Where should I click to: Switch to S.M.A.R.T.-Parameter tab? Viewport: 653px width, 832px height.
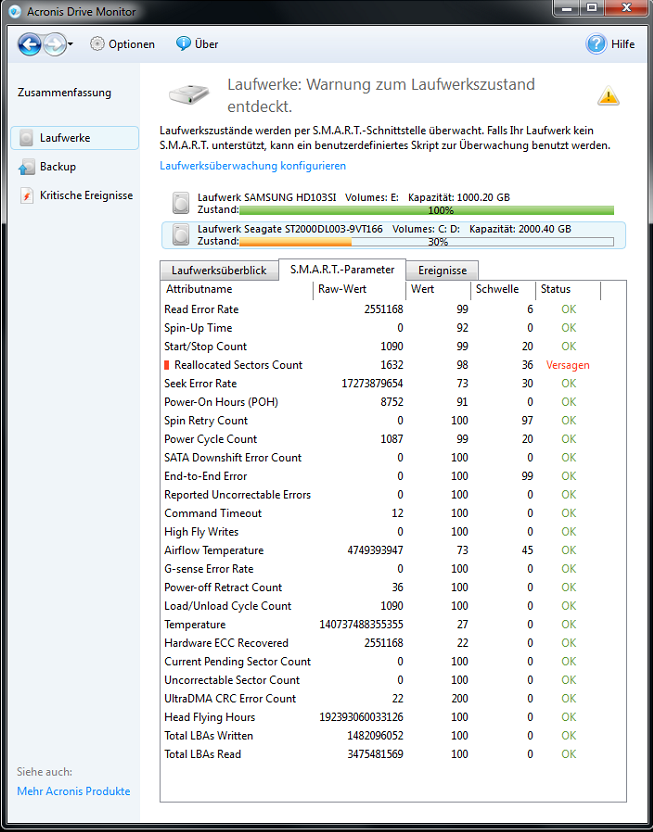[342, 269]
